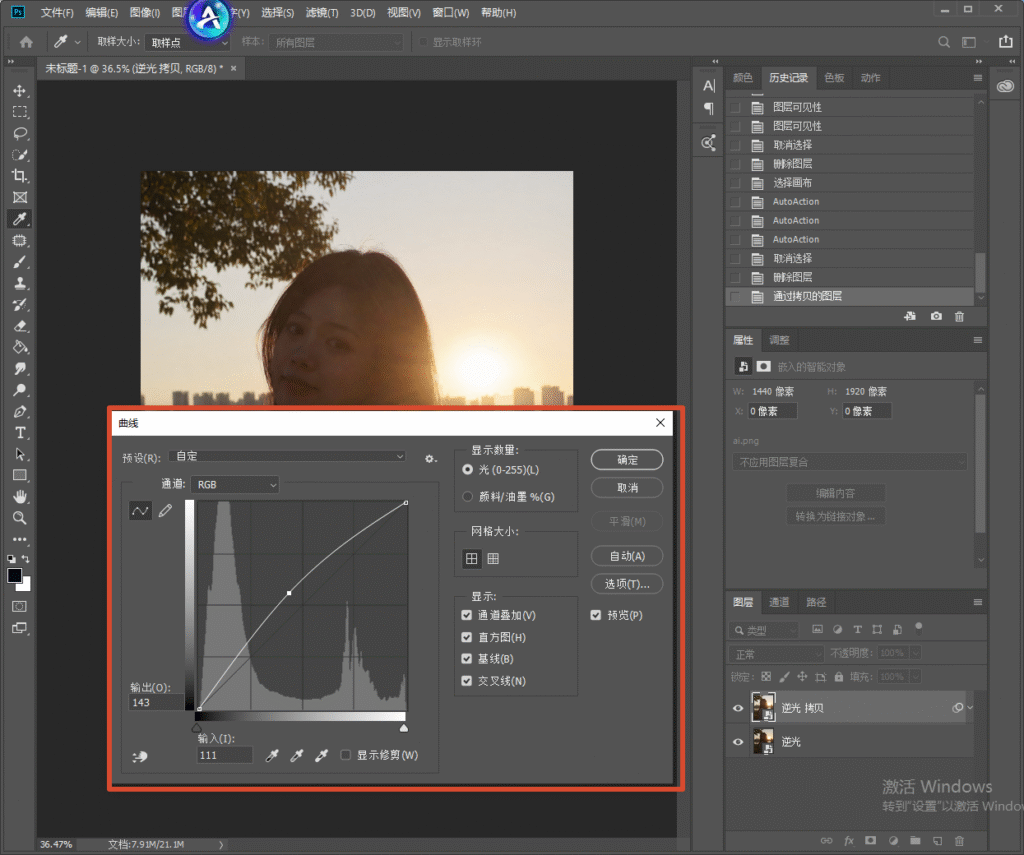Open the 滤镜(T) menu
This screenshot has height=855, width=1024.
(x=322, y=12)
